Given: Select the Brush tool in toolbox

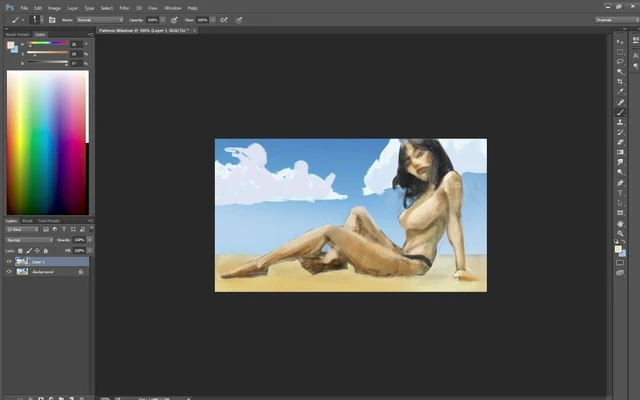Looking at the screenshot, I should 620,112.
